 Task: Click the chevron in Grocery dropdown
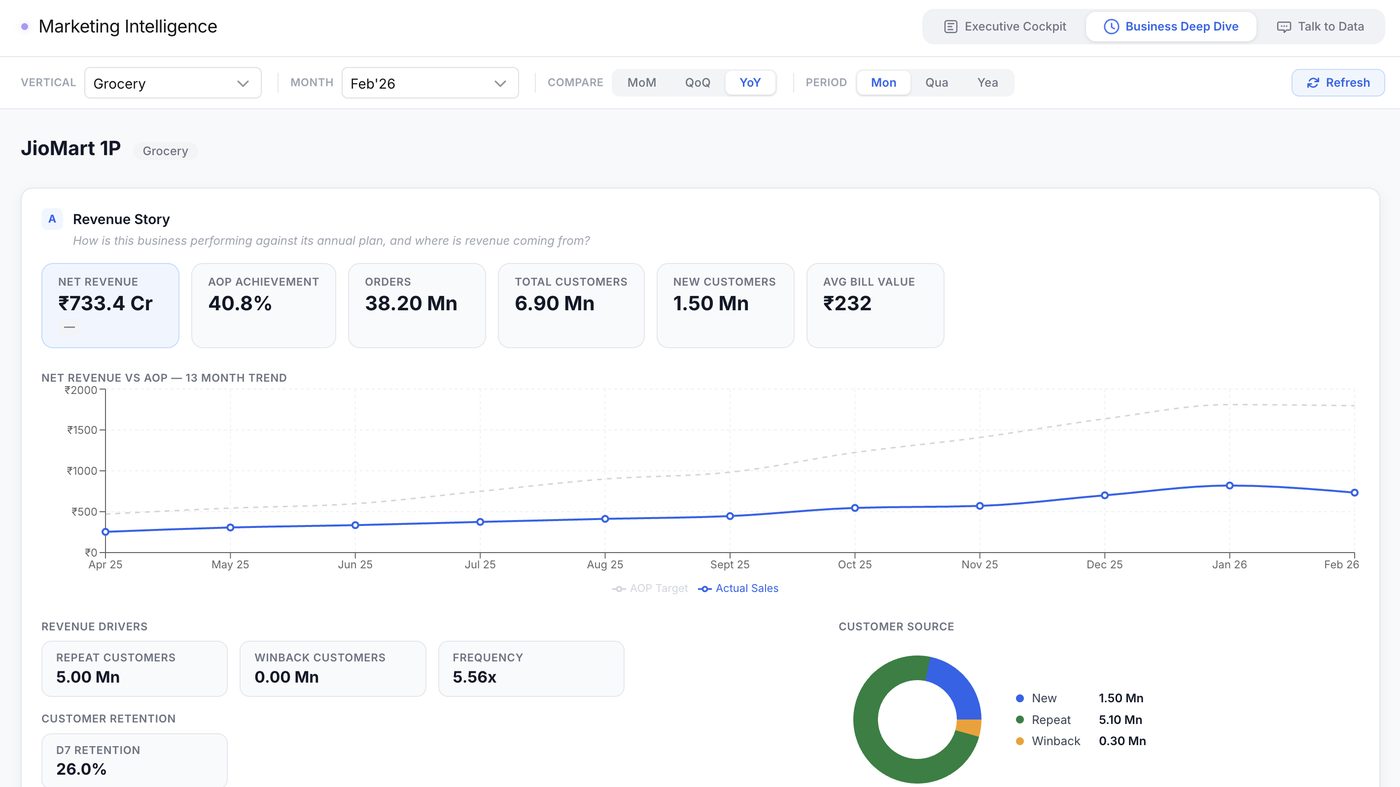pyautogui.click(x=243, y=83)
